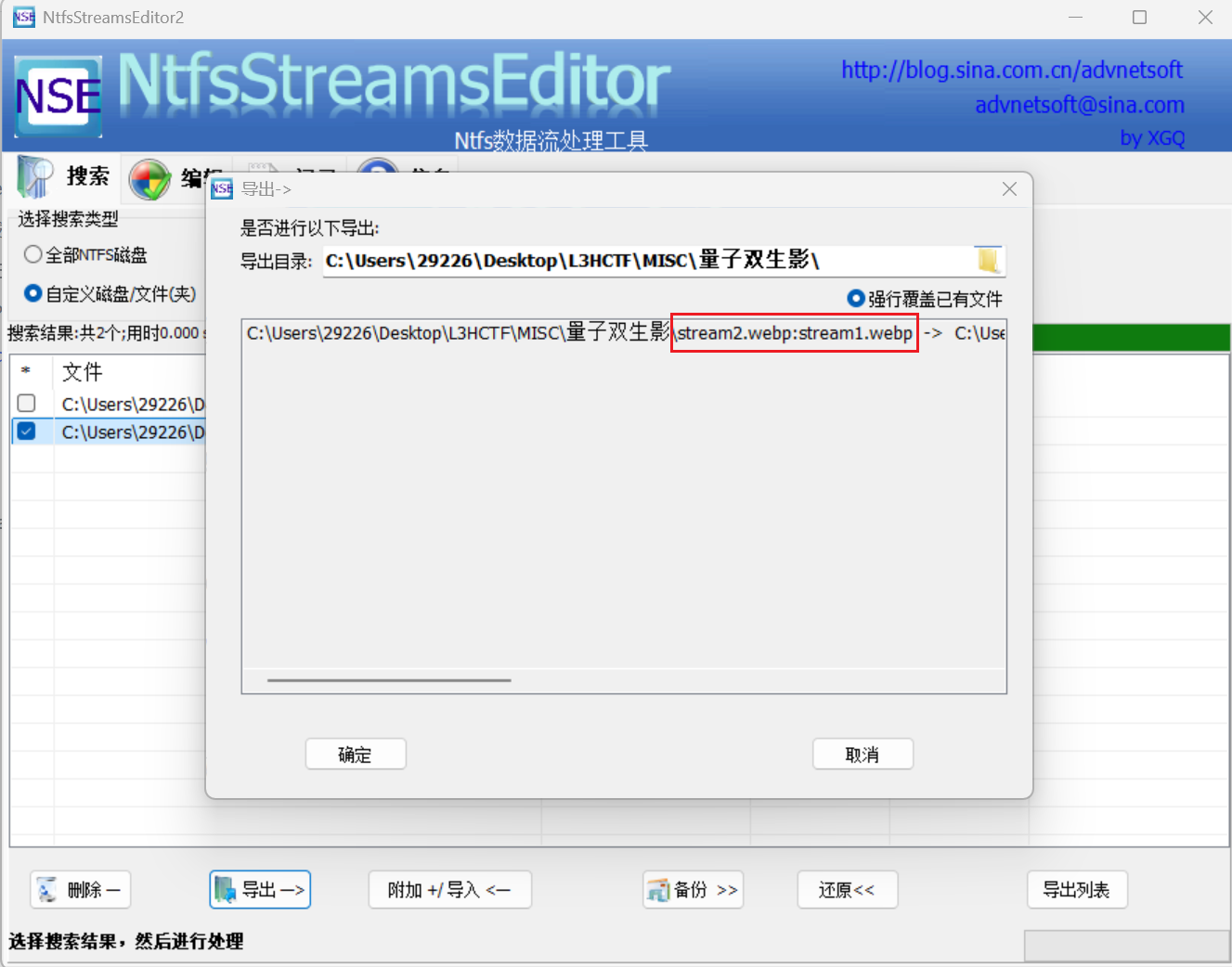Select the 全部NTFS磁盘 radio option
1232x967 pixels.
pyautogui.click(x=33, y=254)
